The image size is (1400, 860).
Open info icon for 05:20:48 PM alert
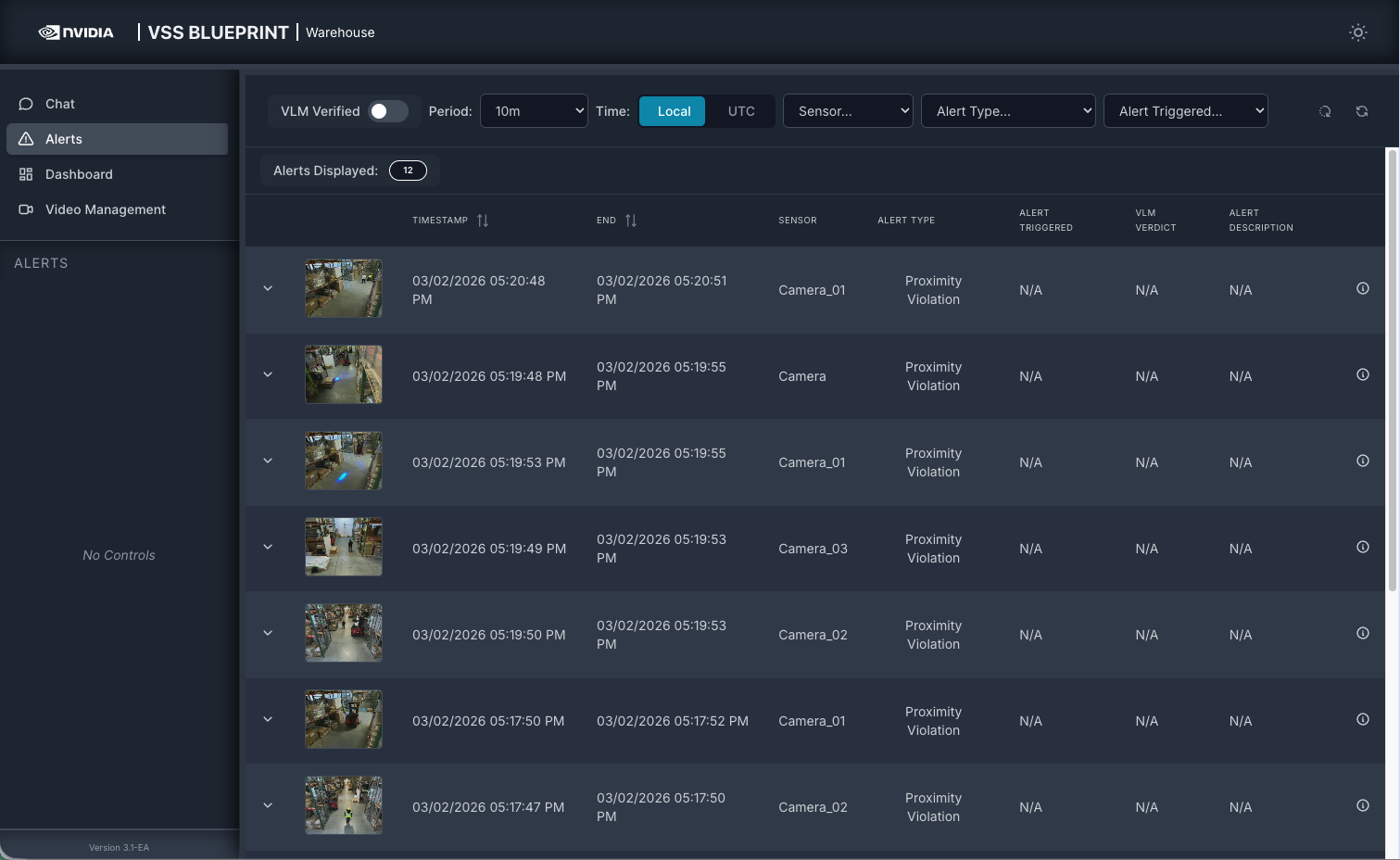coord(1362,288)
